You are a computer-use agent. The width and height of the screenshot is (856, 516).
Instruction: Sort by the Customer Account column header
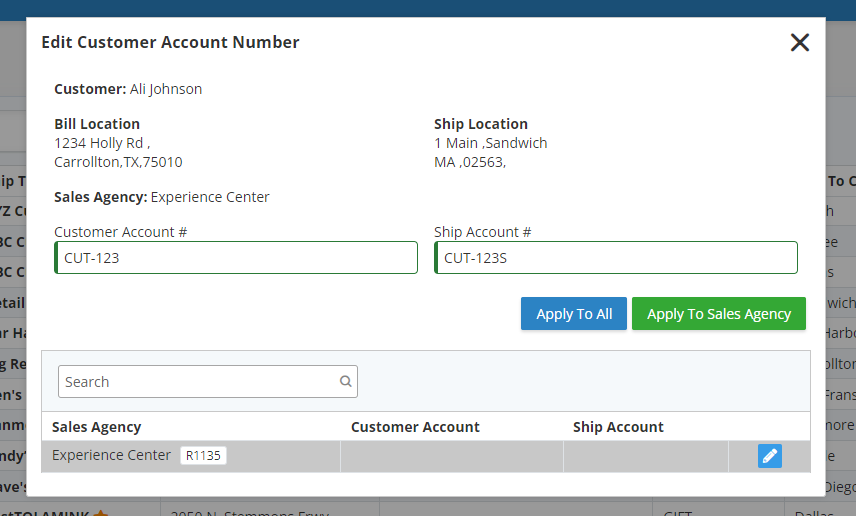point(415,427)
